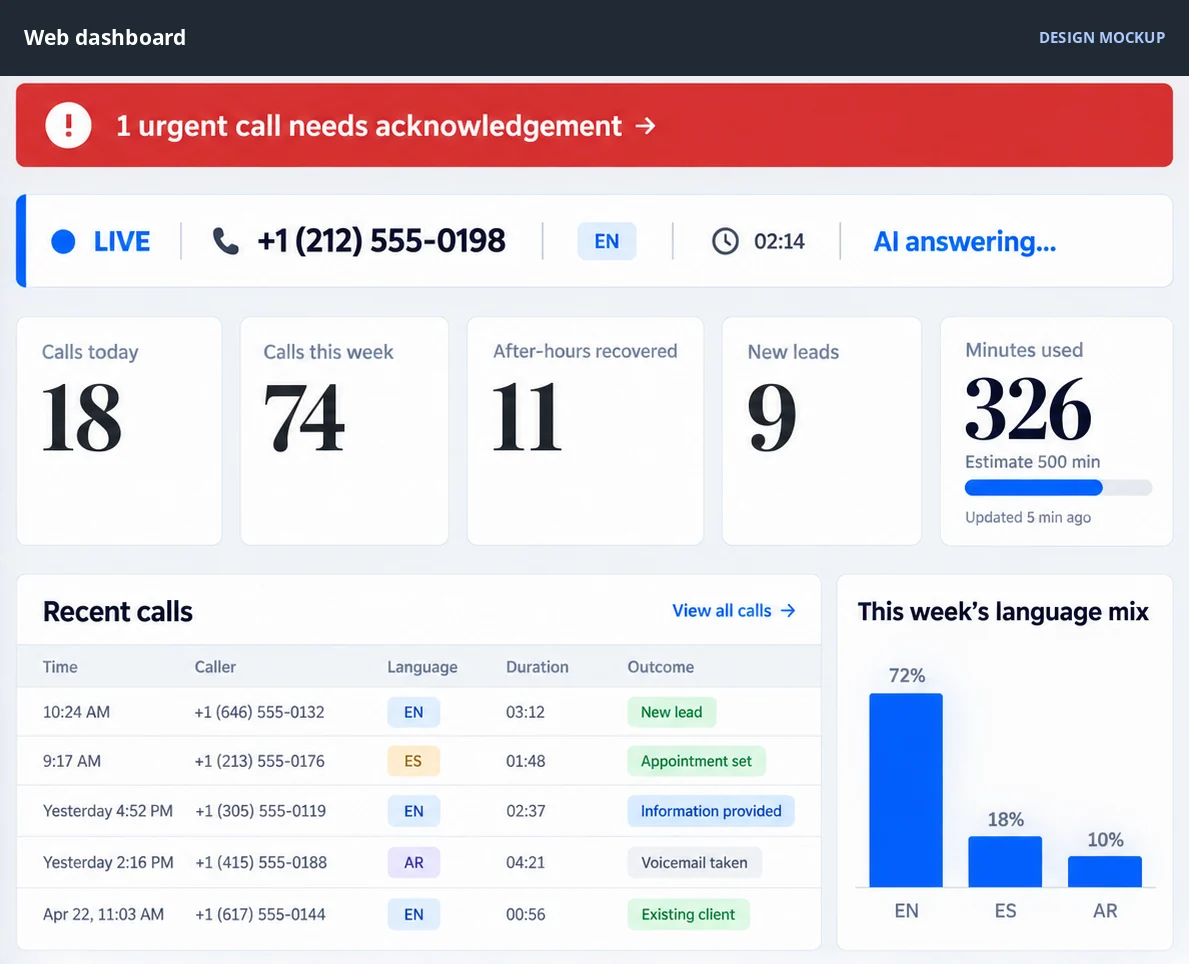This screenshot has width=1189, height=964.
Task: Sort by the Caller column header
Action: 215,667
